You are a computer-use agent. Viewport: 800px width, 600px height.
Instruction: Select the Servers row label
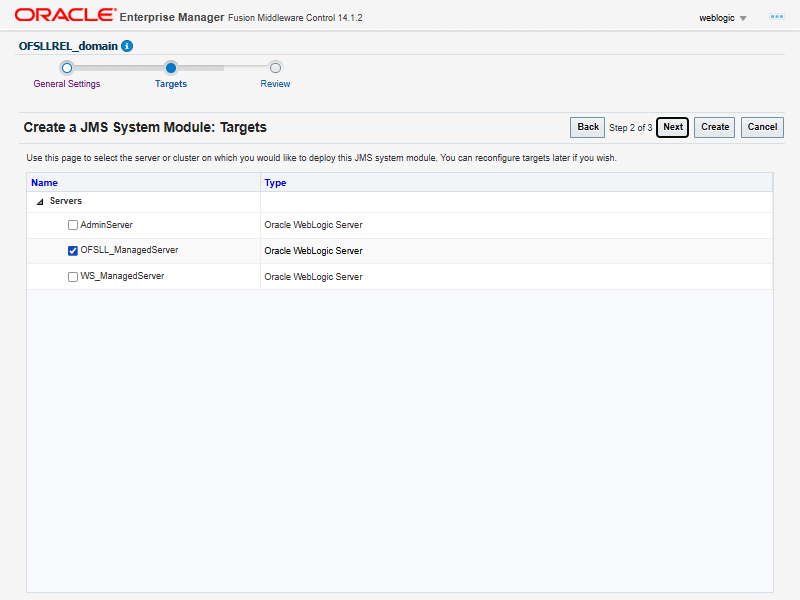66,201
